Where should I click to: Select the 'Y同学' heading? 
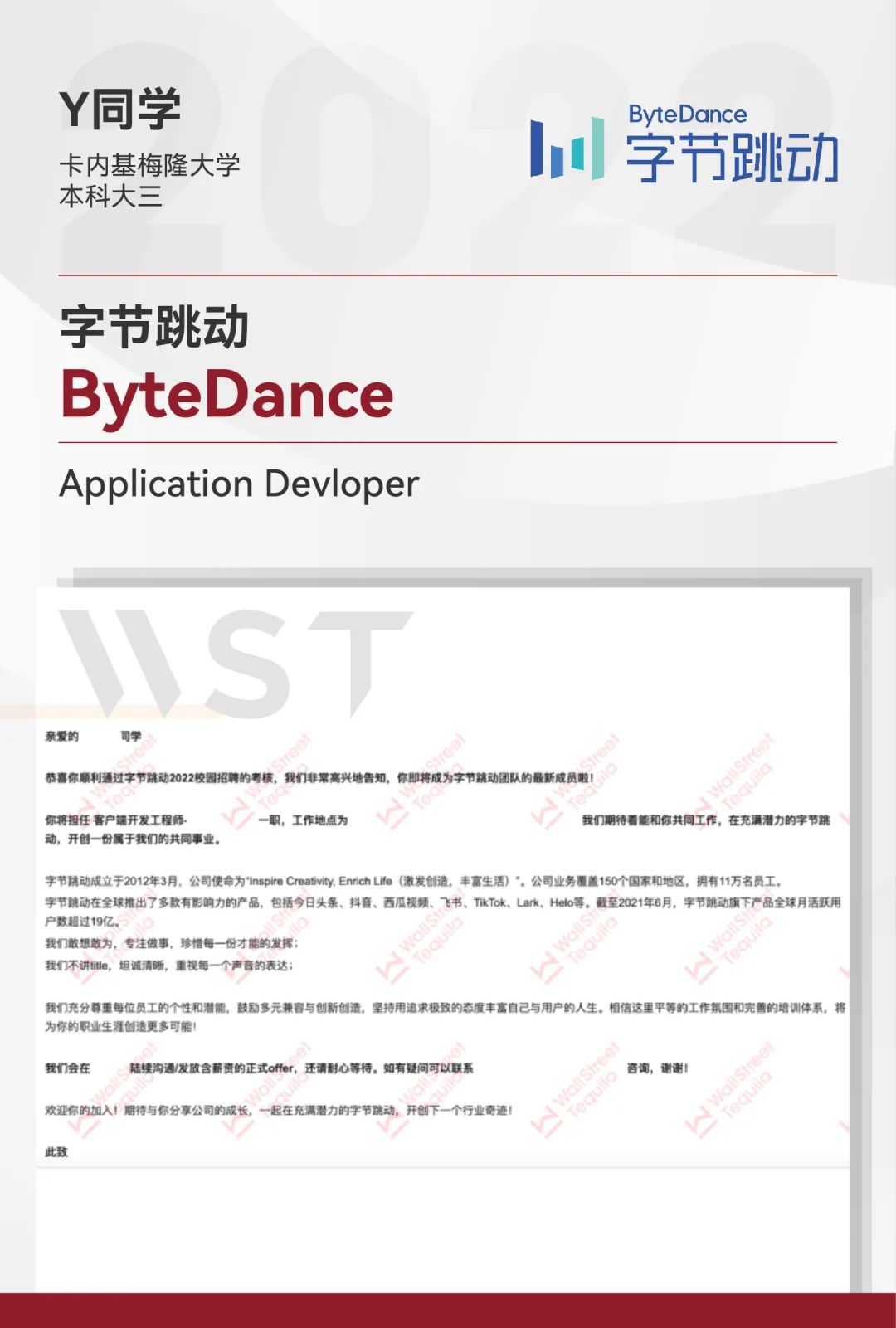tap(120, 109)
